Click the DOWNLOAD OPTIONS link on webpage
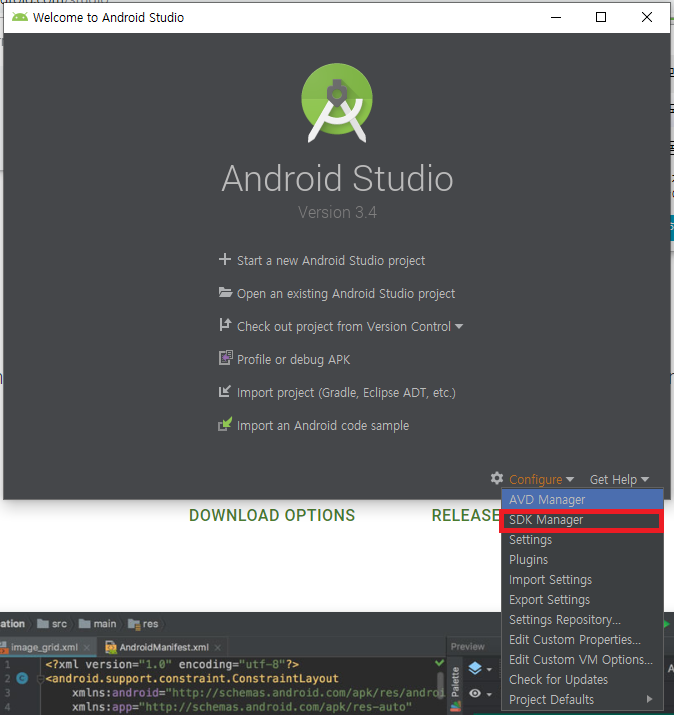 pos(272,515)
